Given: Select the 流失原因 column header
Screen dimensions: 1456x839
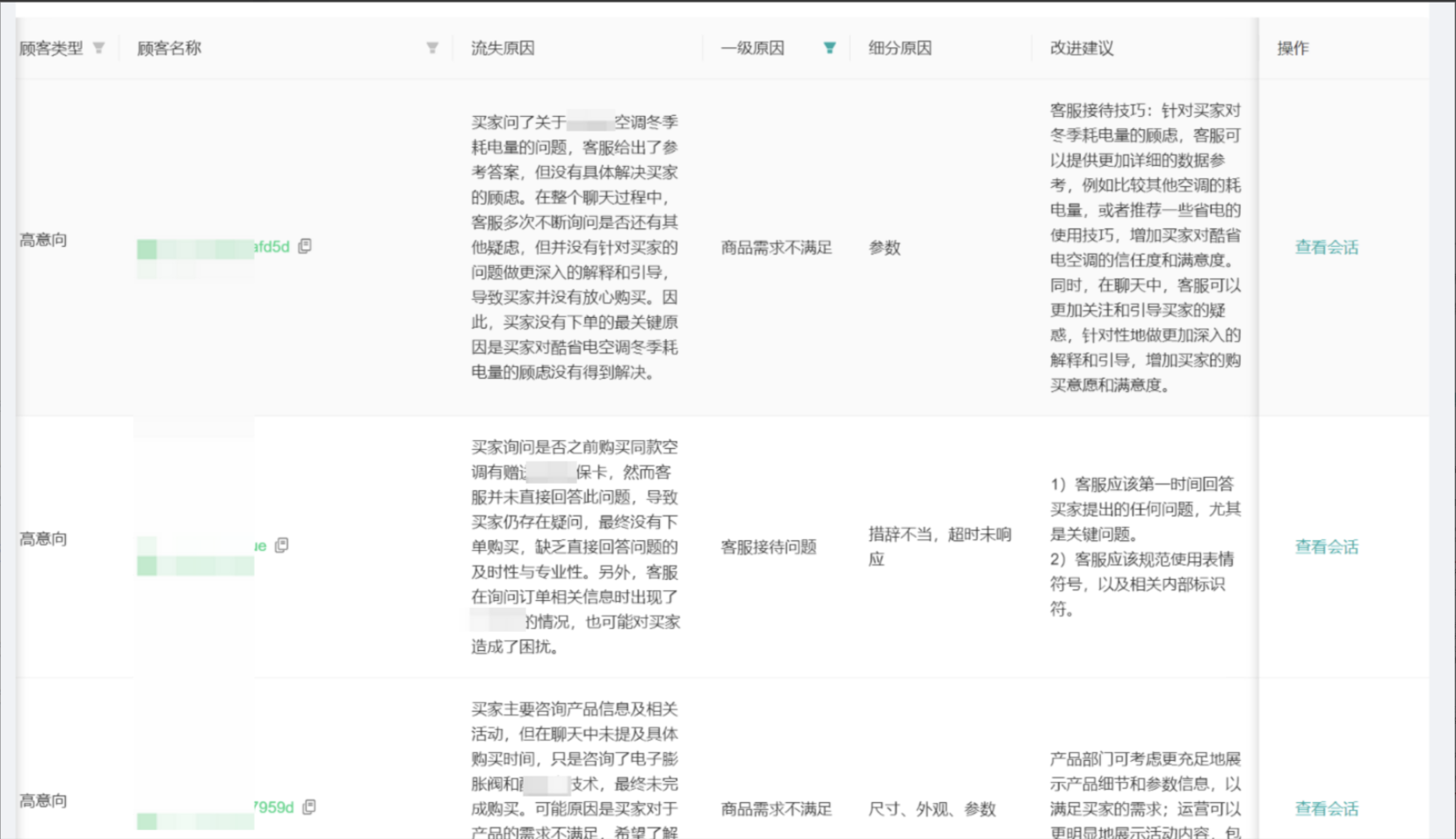Looking at the screenshot, I should (503, 48).
